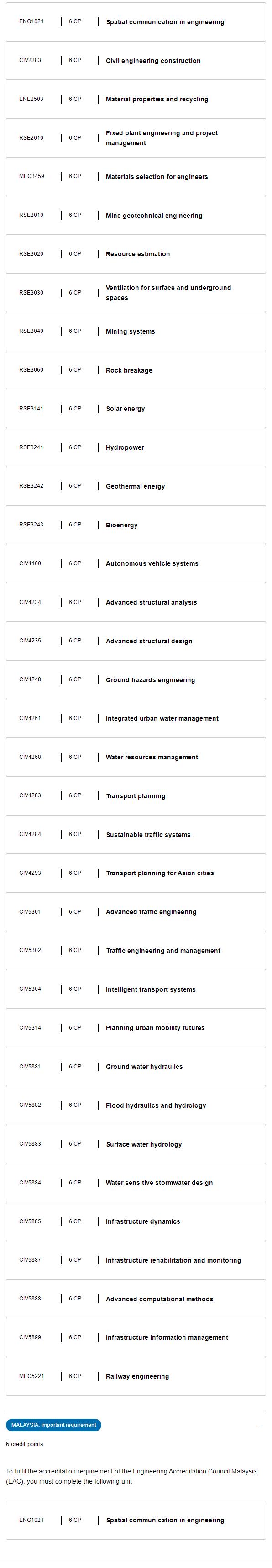Select CIV5884 Water sensitive stormwater design
Screen dimensions: 272x1568
pyautogui.click(x=136, y=1183)
